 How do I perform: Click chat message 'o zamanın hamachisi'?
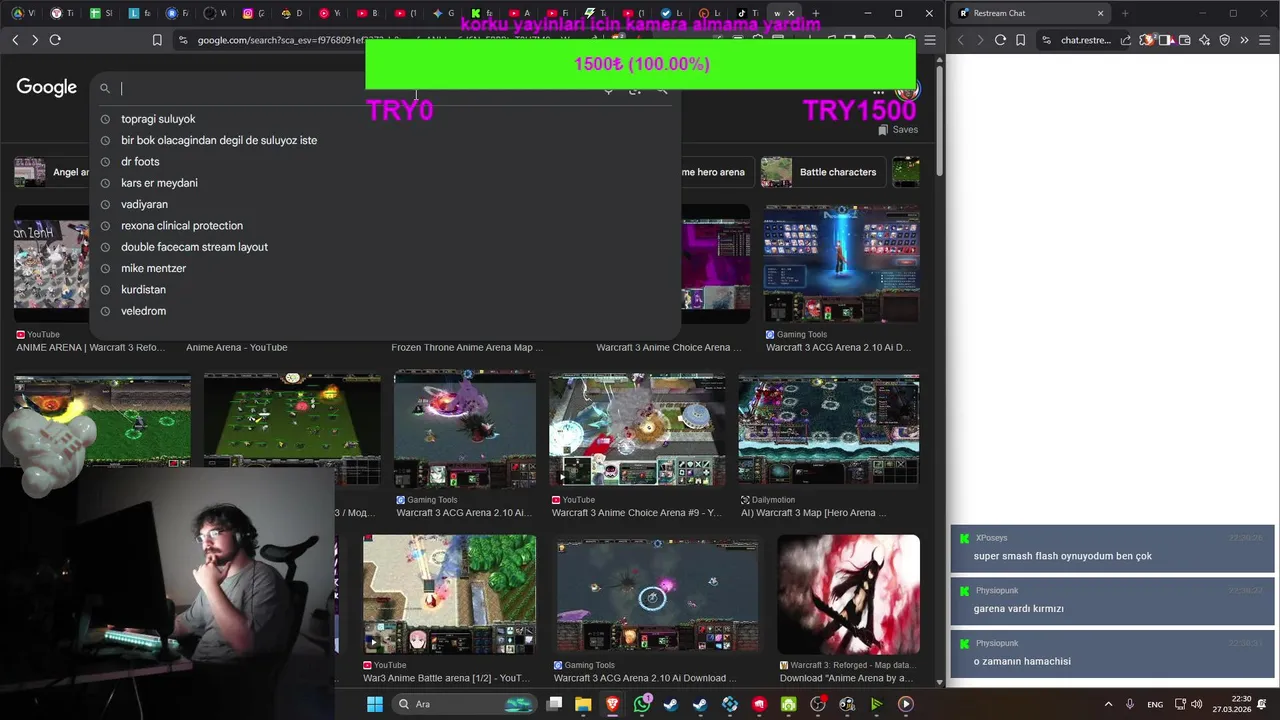[x=1022, y=661]
